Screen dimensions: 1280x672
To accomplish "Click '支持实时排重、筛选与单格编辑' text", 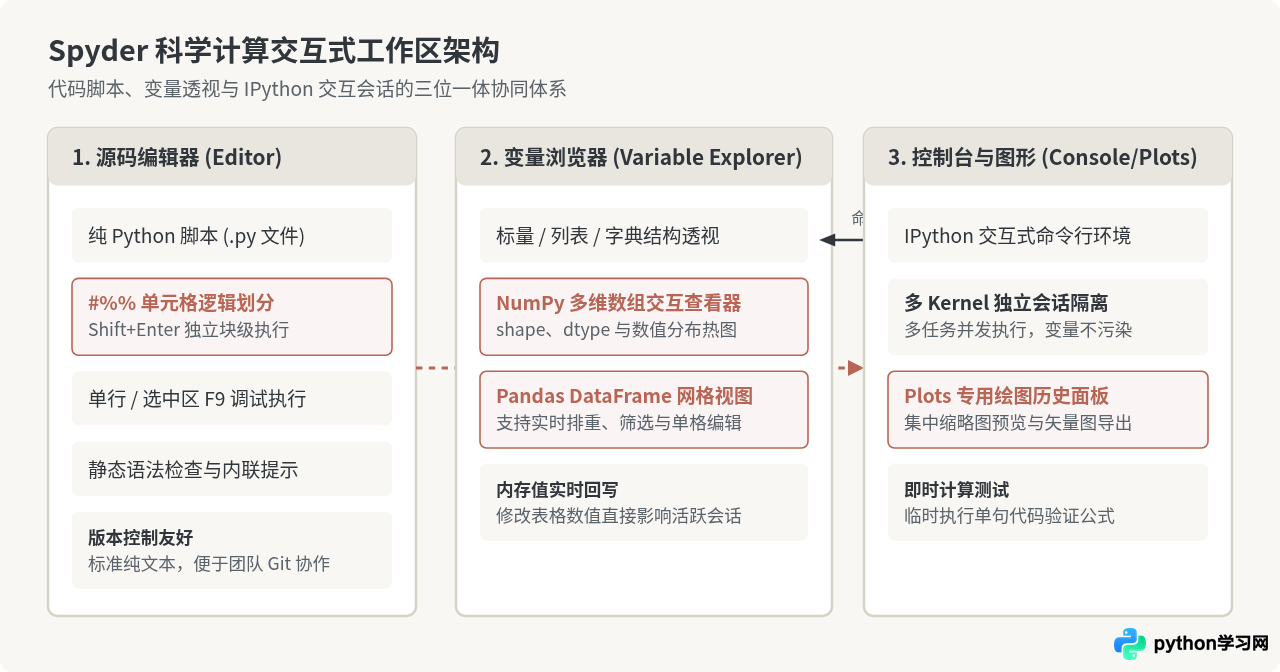I will pyautogui.click(x=619, y=423).
